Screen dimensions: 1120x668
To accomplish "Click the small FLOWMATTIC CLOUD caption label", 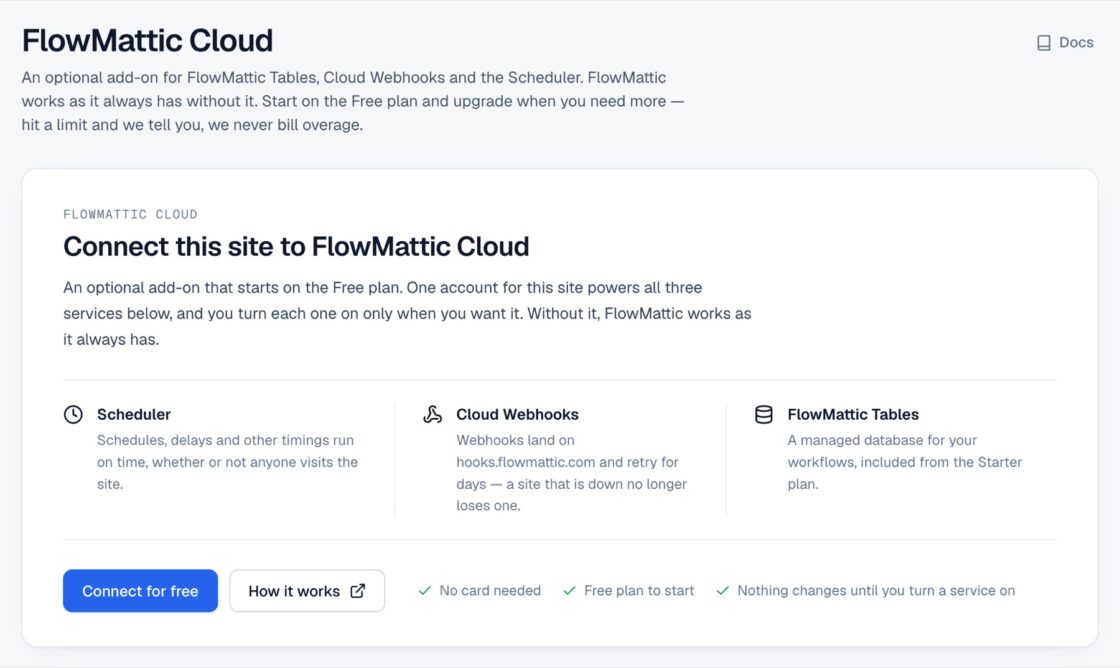I will click(x=130, y=214).
